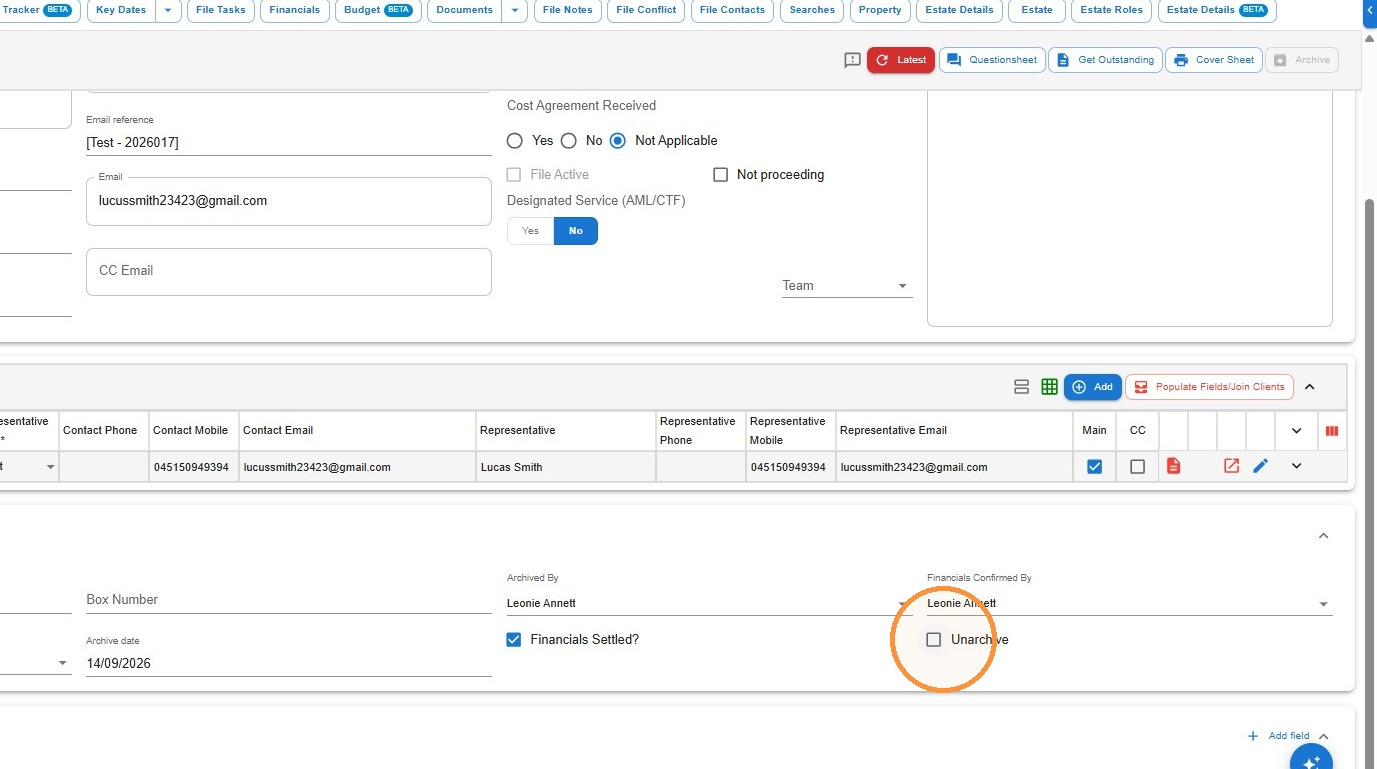Click the feedback exclamation bubble icon
Viewport: 1377px width, 769px height.
click(852, 60)
